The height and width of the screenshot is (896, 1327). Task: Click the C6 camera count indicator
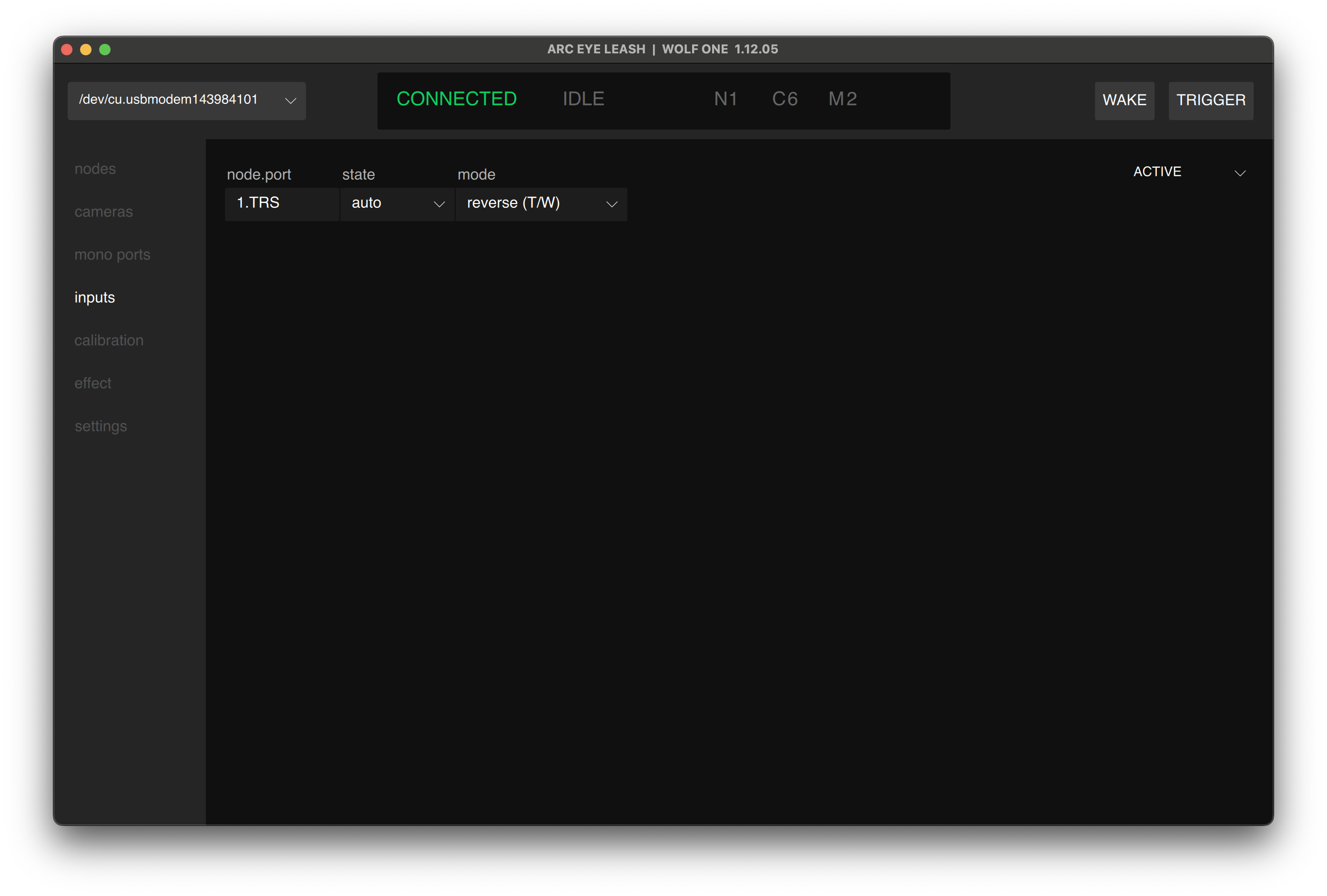785,99
